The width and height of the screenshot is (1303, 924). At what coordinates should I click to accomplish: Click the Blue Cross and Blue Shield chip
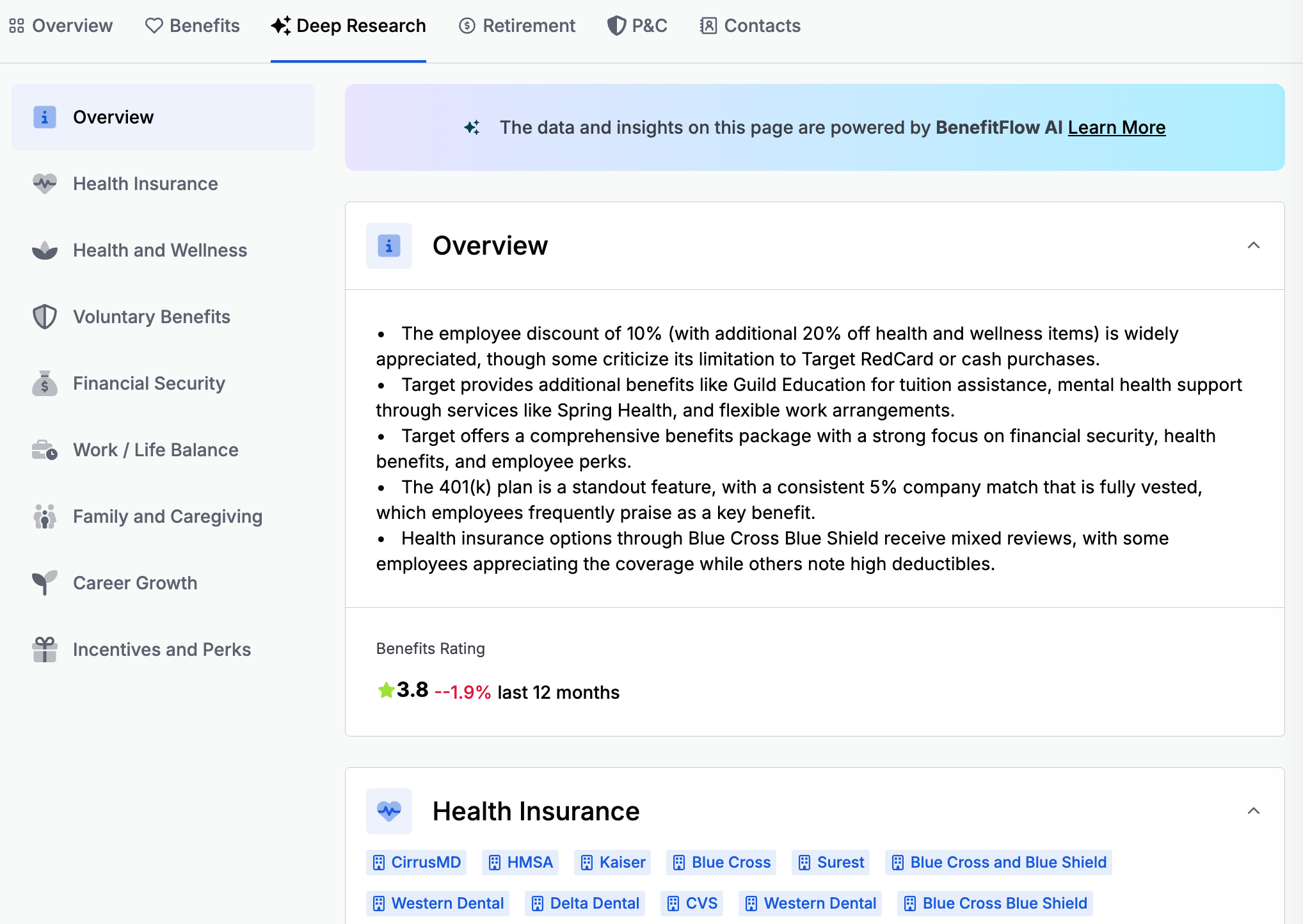coord(998,862)
